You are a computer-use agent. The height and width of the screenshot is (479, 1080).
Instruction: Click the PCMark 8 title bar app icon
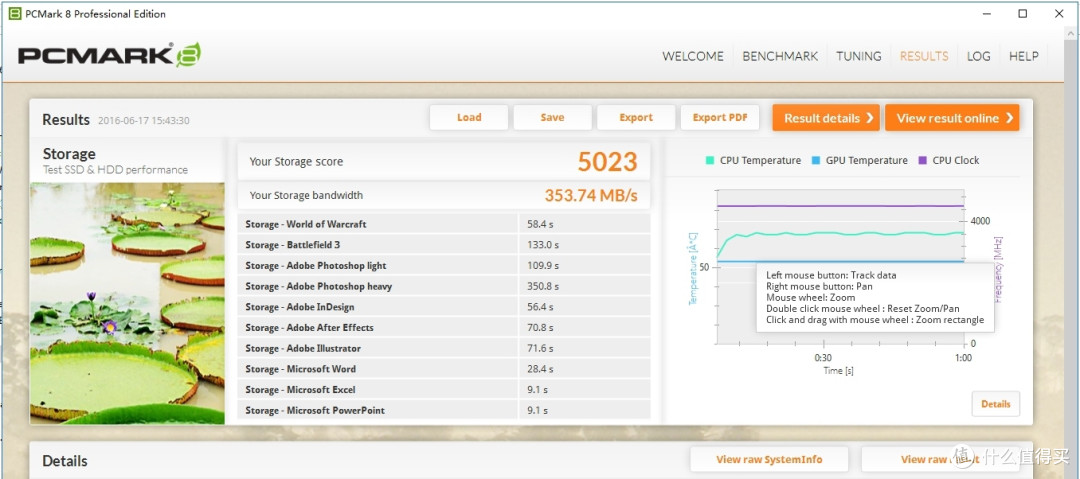pyautogui.click(x=14, y=14)
